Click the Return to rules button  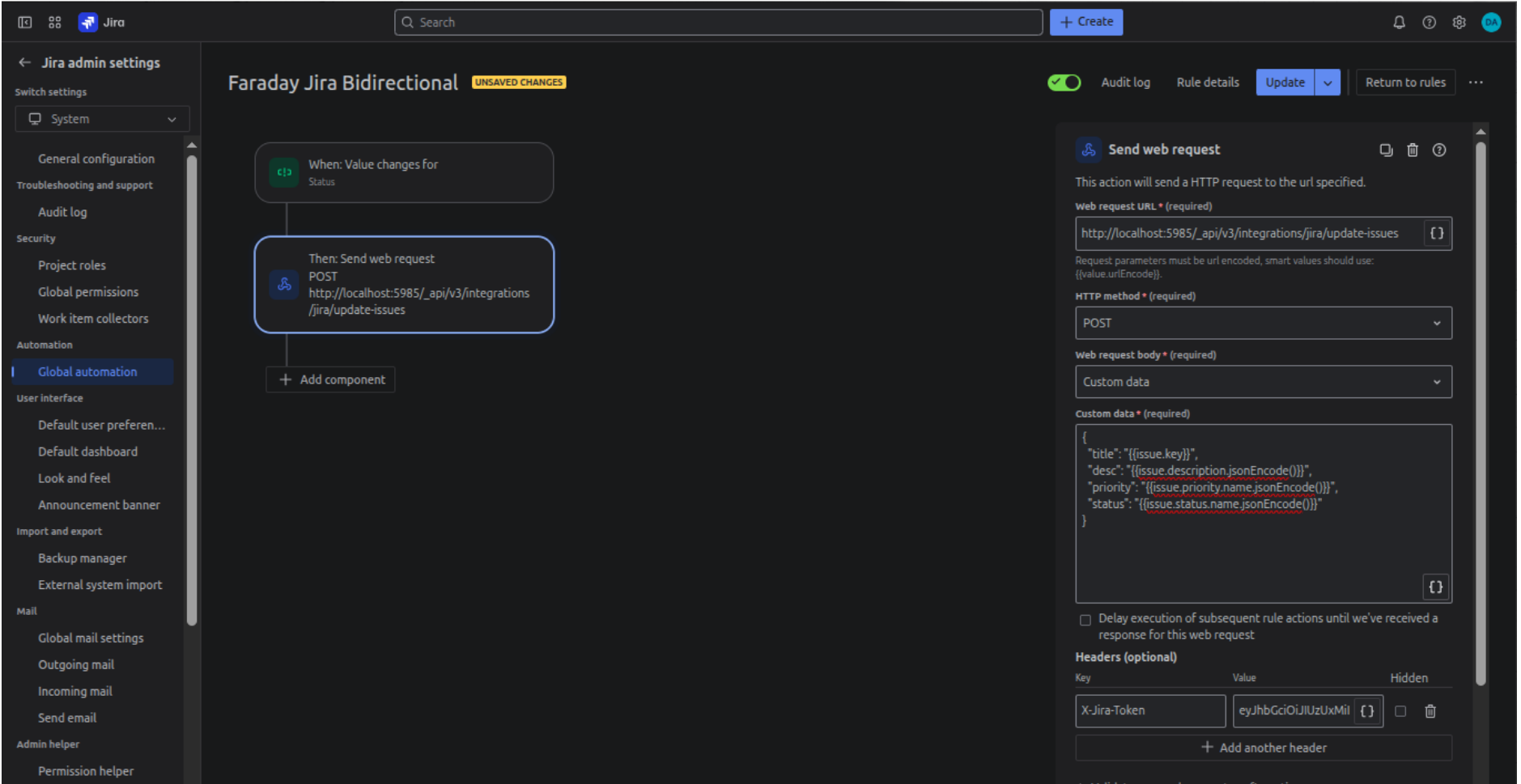click(1404, 83)
